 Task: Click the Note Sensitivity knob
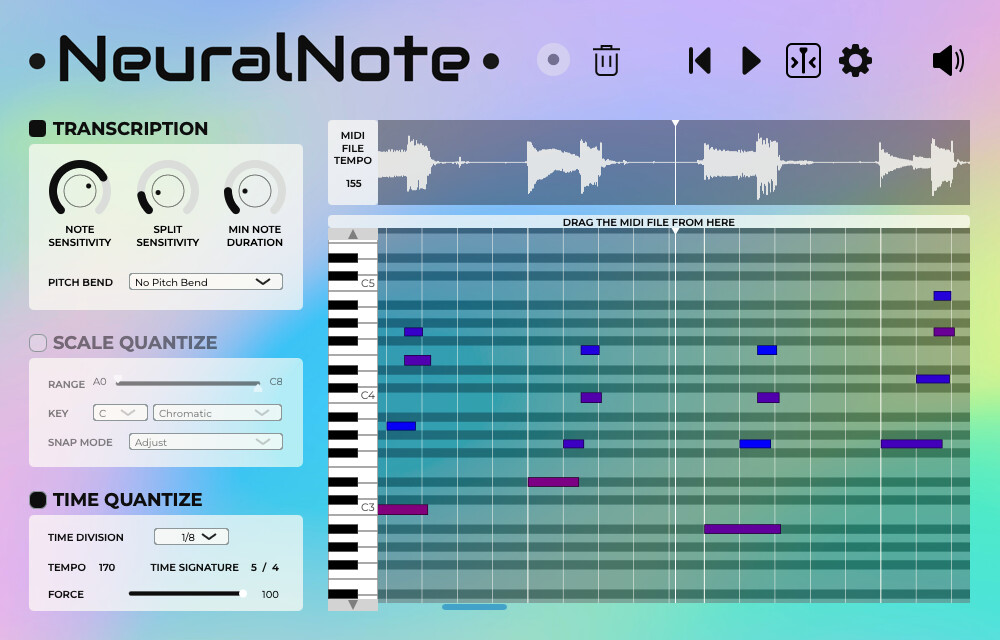79,190
